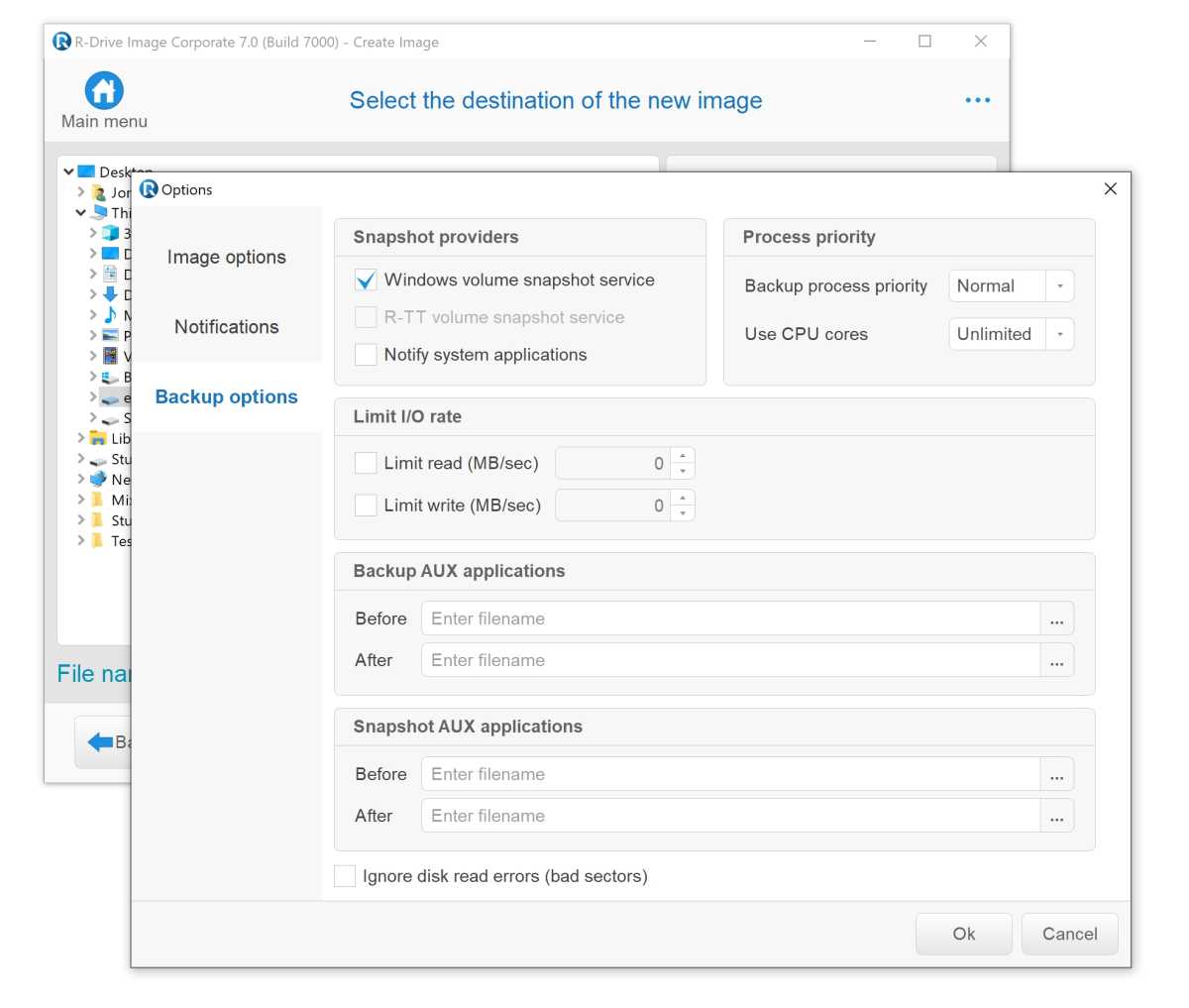Screen dimensions: 1189x1008
Task: Click Backup AUX After filename field
Action: coord(731,660)
